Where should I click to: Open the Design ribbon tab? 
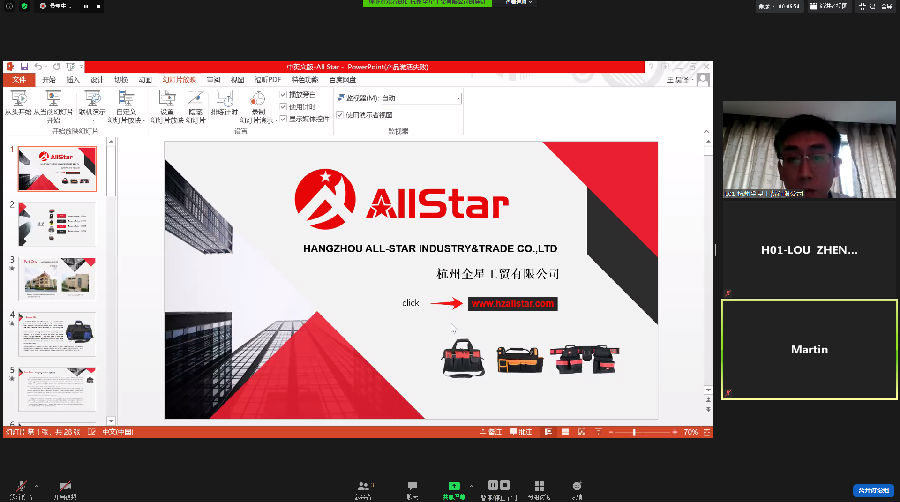pyautogui.click(x=96, y=80)
